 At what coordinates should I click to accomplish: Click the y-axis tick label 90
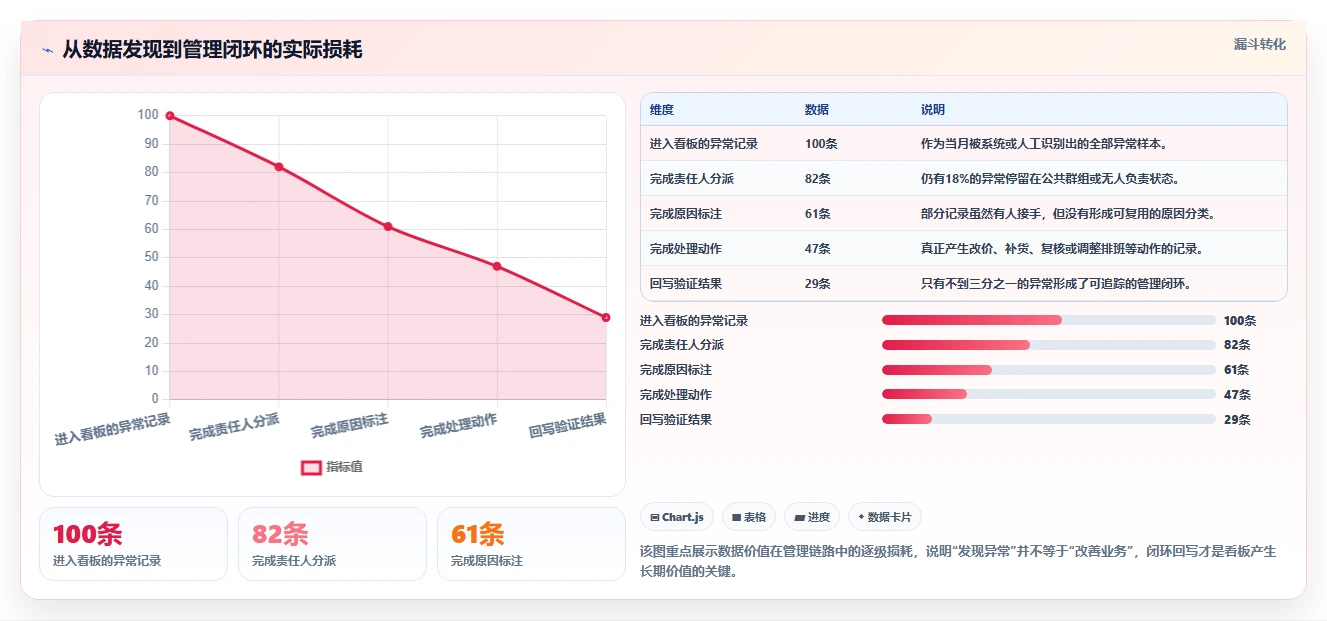(151, 144)
